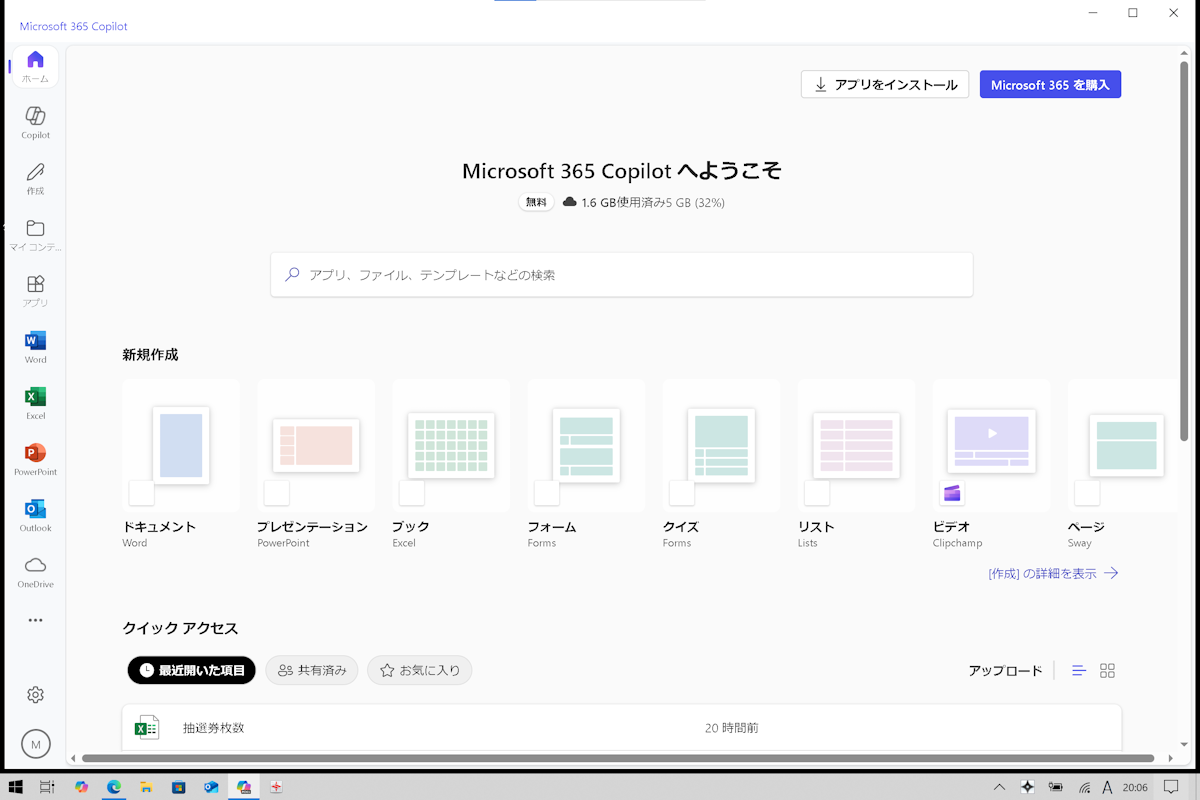Click the horizontal scrollbar
Image resolution: width=1200 pixels, height=800 pixels.
[x=617, y=759]
